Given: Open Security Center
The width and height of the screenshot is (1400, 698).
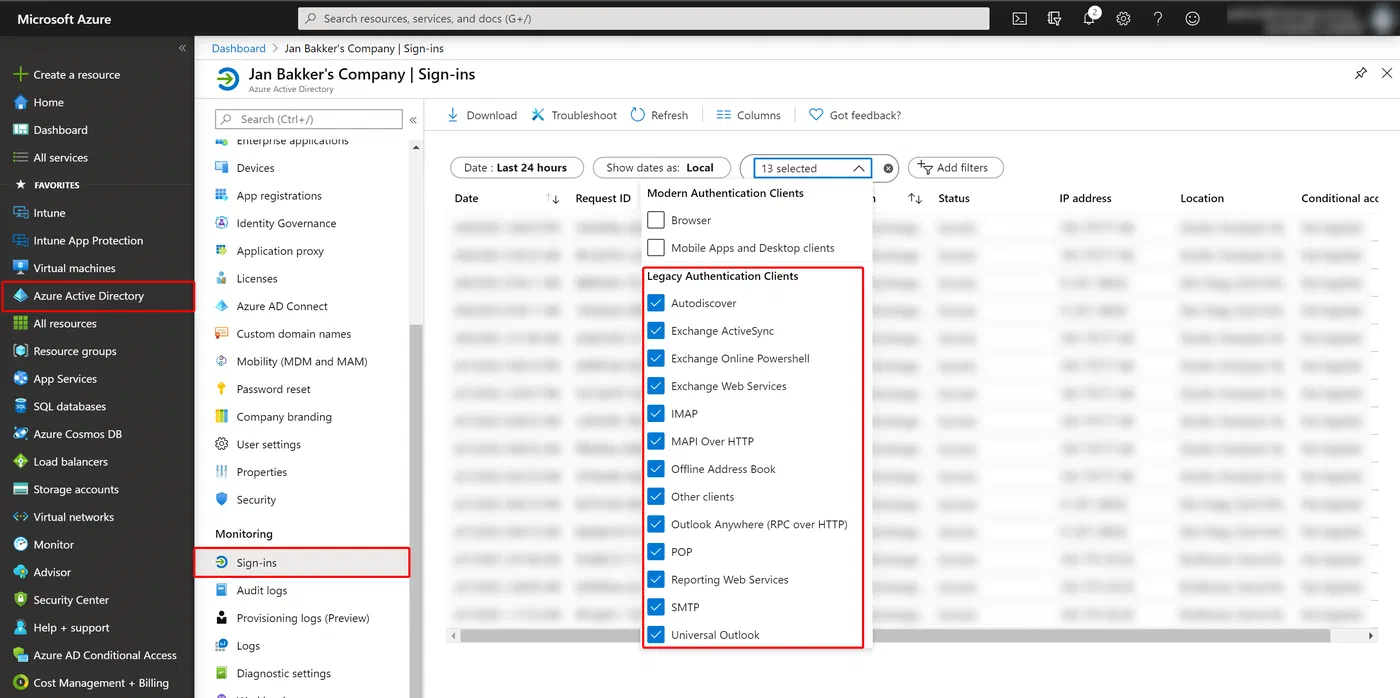Looking at the screenshot, I should tap(71, 600).
